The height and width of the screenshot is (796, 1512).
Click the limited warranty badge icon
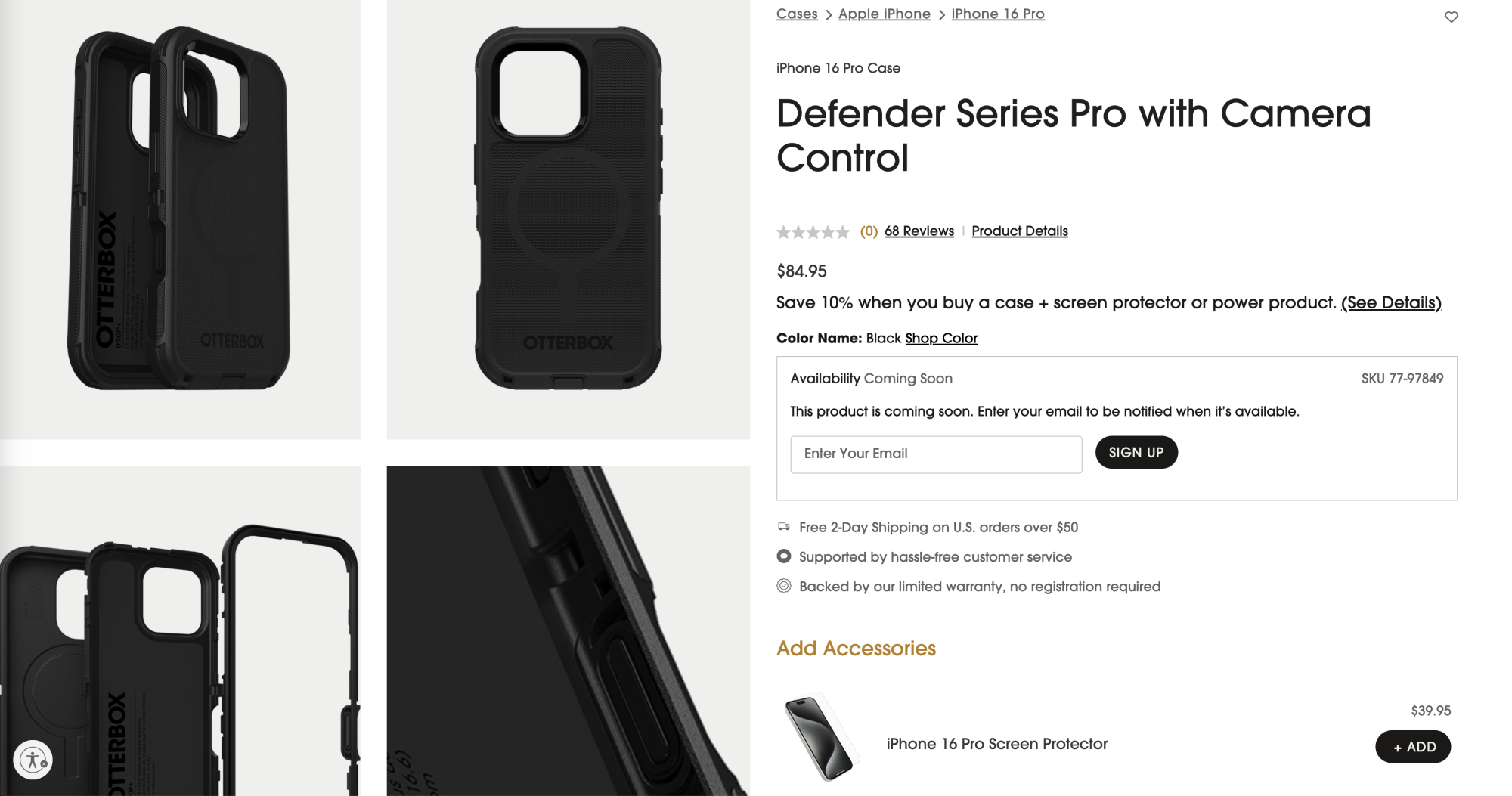point(784,586)
